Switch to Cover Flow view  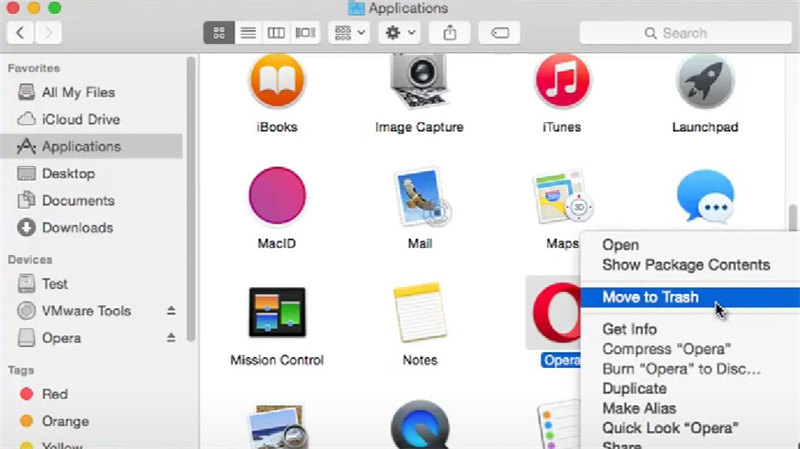(305, 33)
